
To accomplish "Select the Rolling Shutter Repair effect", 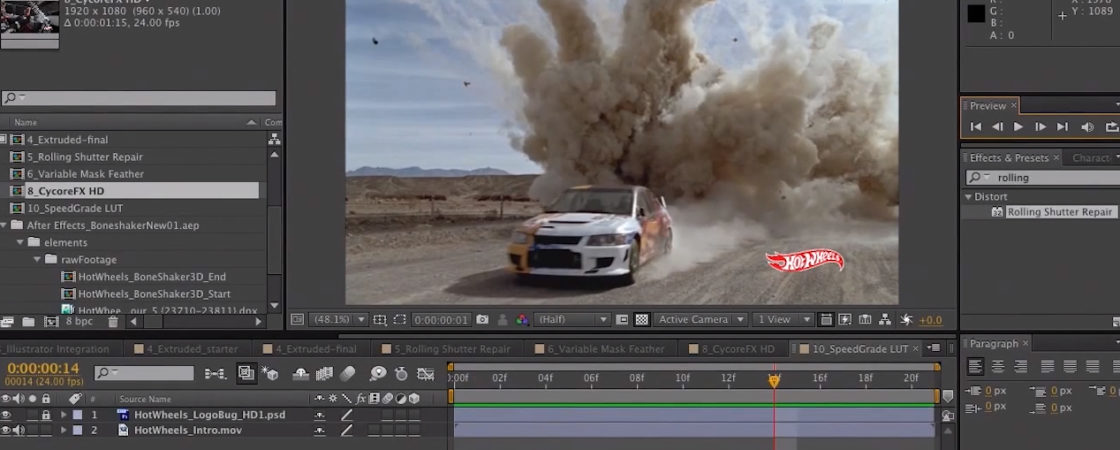I will 1059,212.
